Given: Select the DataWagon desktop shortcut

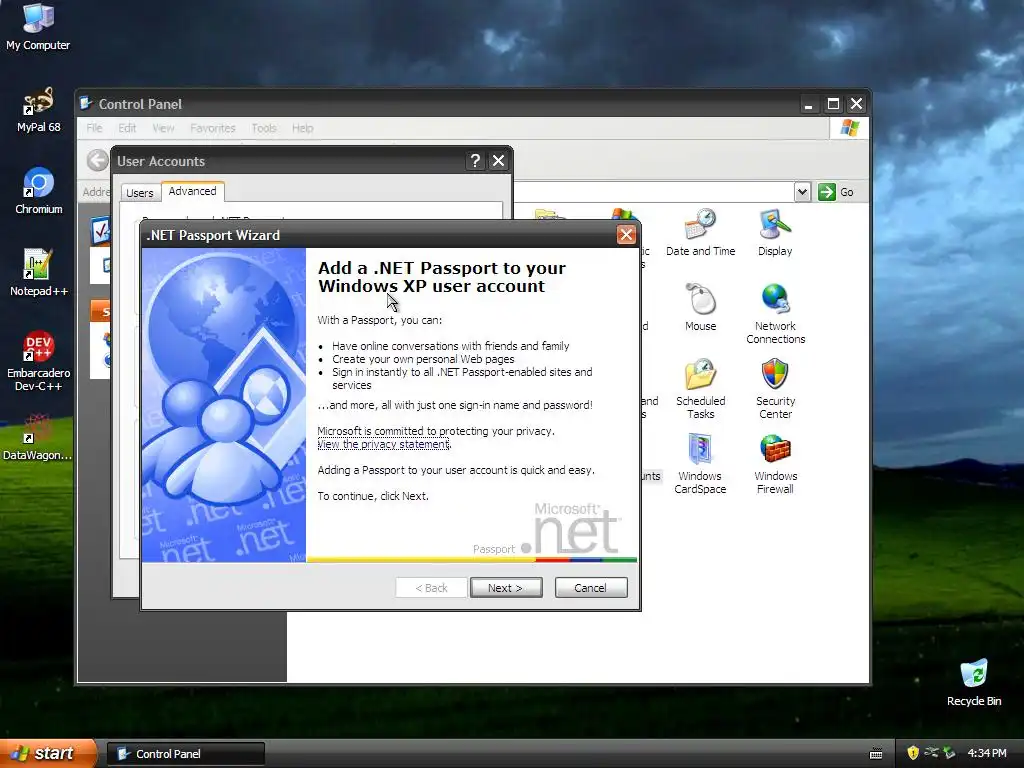Looking at the screenshot, I should click(x=37, y=436).
